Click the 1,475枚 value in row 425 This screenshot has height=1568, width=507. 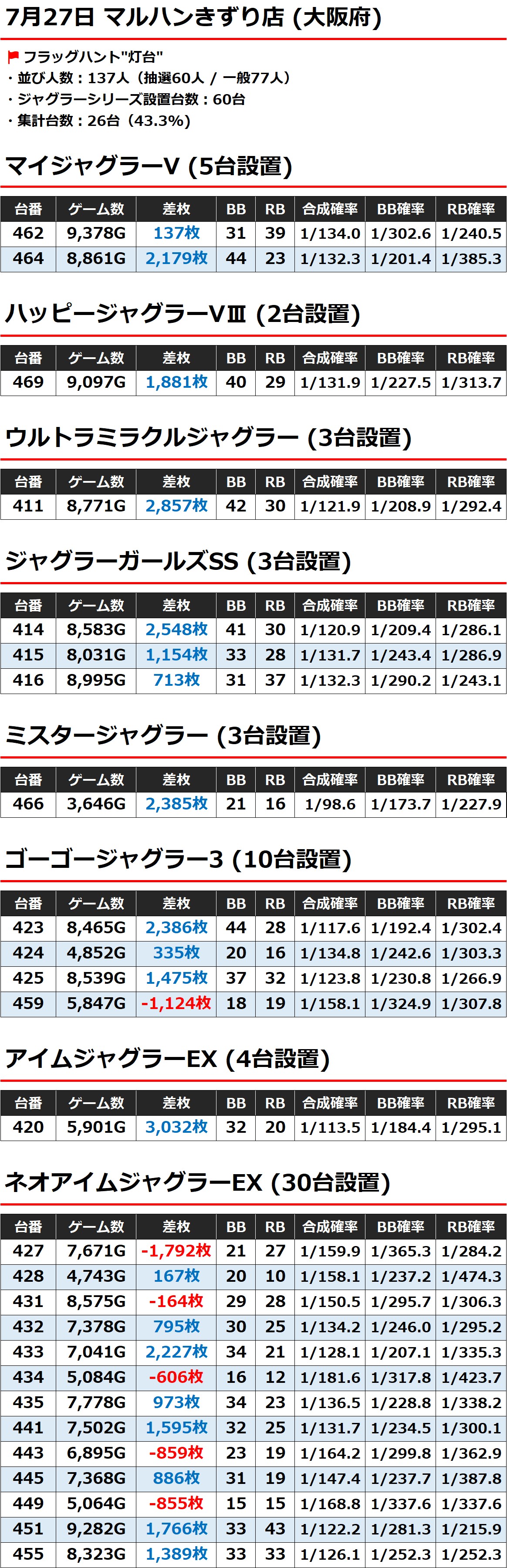176,978
